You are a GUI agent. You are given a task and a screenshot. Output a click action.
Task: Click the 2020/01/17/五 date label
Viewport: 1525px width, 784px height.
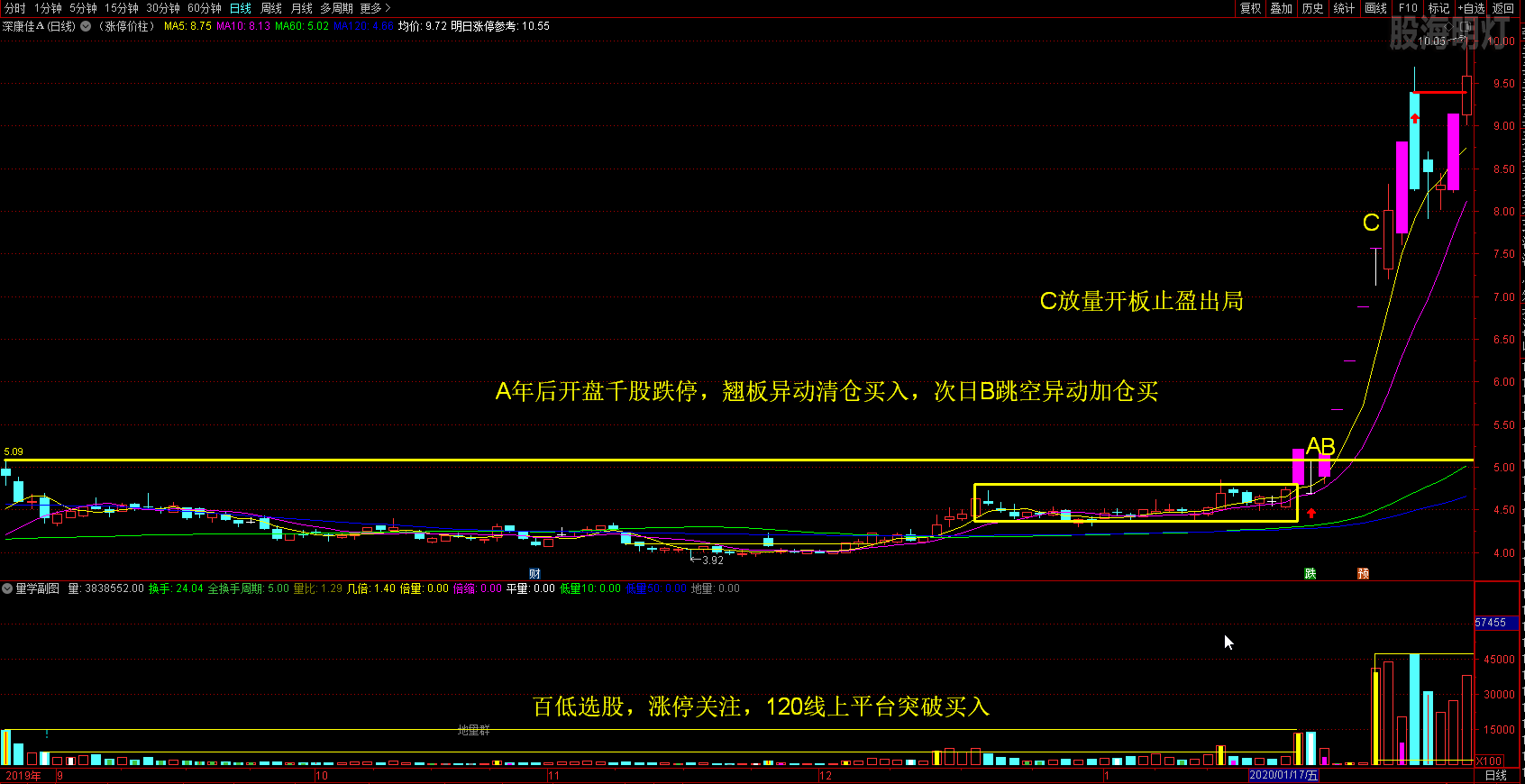click(x=1283, y=775)
